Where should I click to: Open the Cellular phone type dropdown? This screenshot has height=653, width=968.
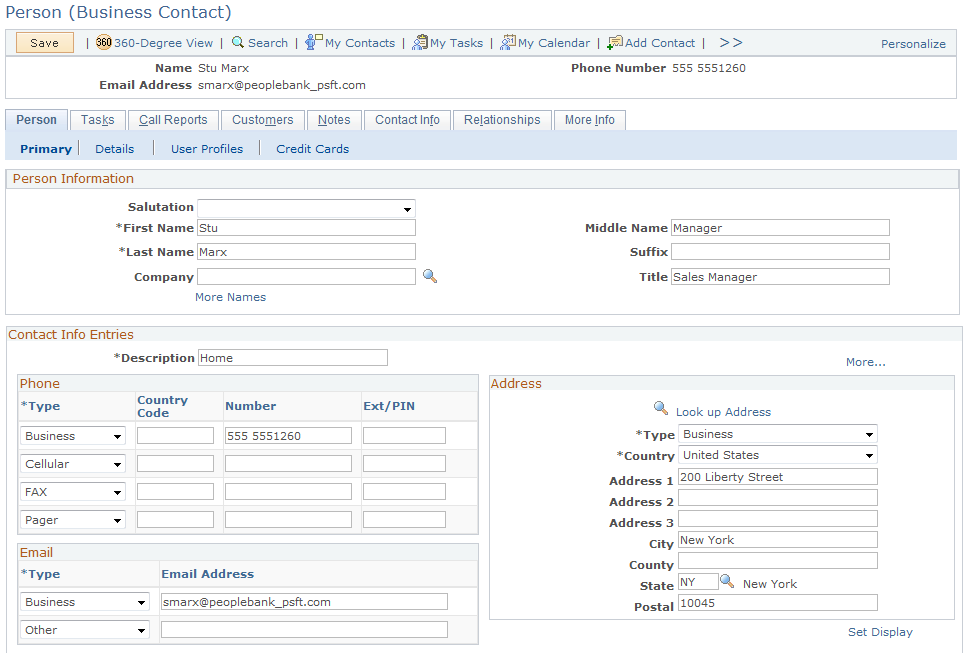(x=73, y=464)
